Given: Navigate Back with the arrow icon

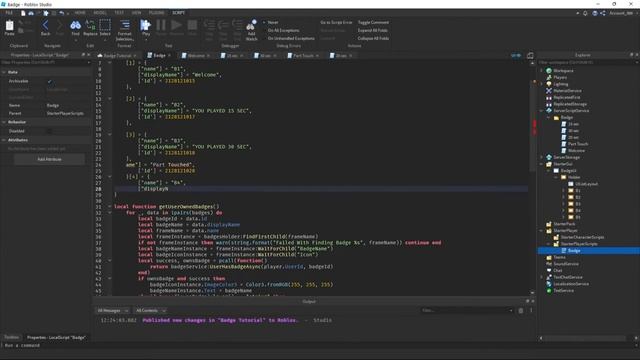Looking at the screenshot, I should tap(45, 26).
